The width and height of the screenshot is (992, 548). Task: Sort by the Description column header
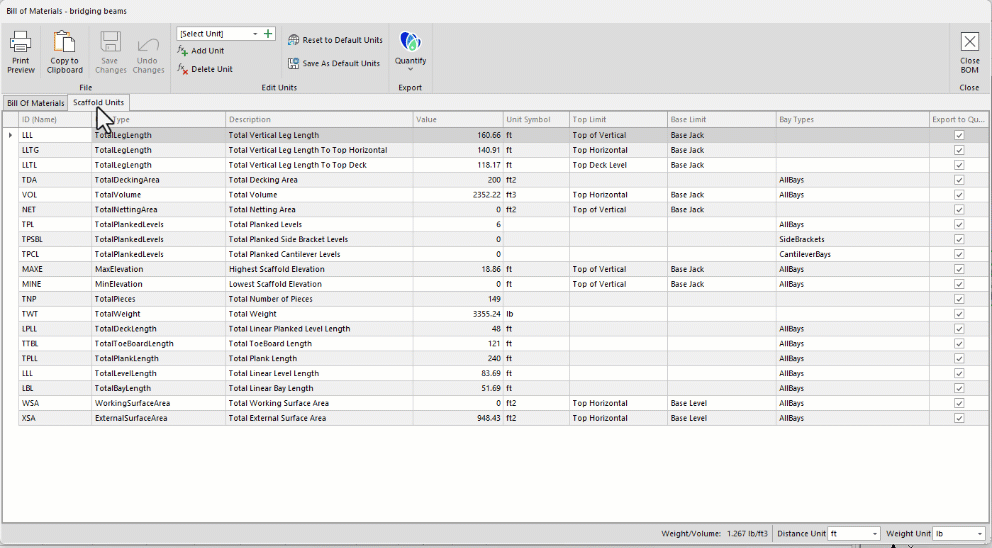pyautogui.click(x=319, y=120)
